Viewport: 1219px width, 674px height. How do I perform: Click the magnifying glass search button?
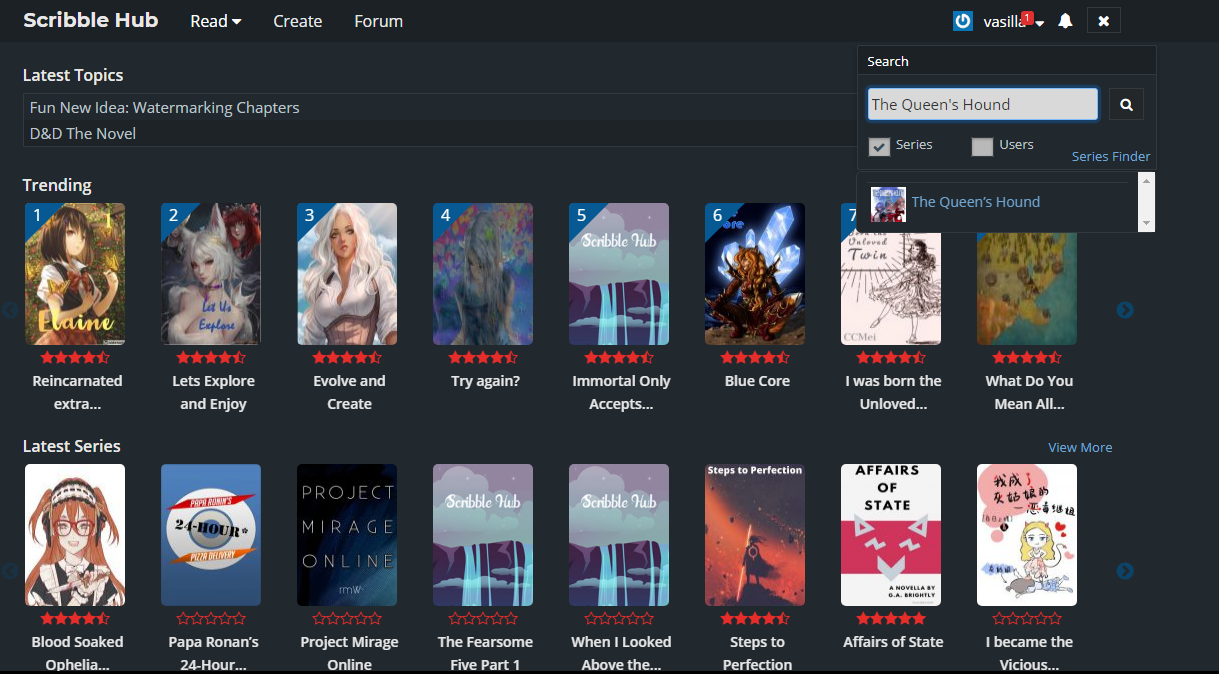pos(1125,104)
